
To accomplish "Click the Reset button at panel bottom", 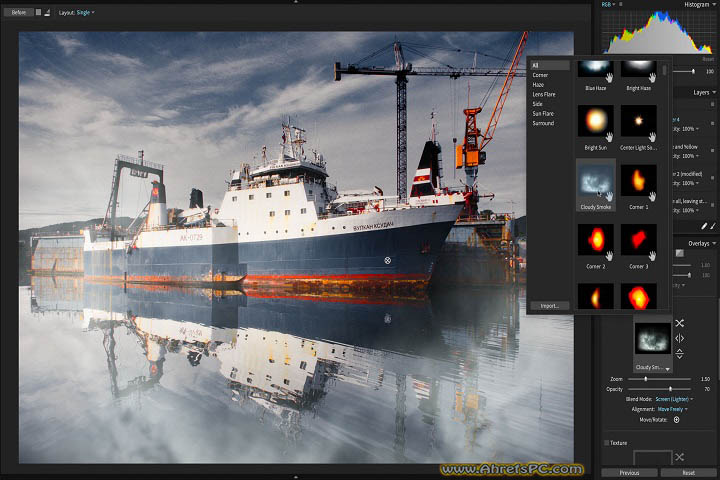I will point(688,473).
